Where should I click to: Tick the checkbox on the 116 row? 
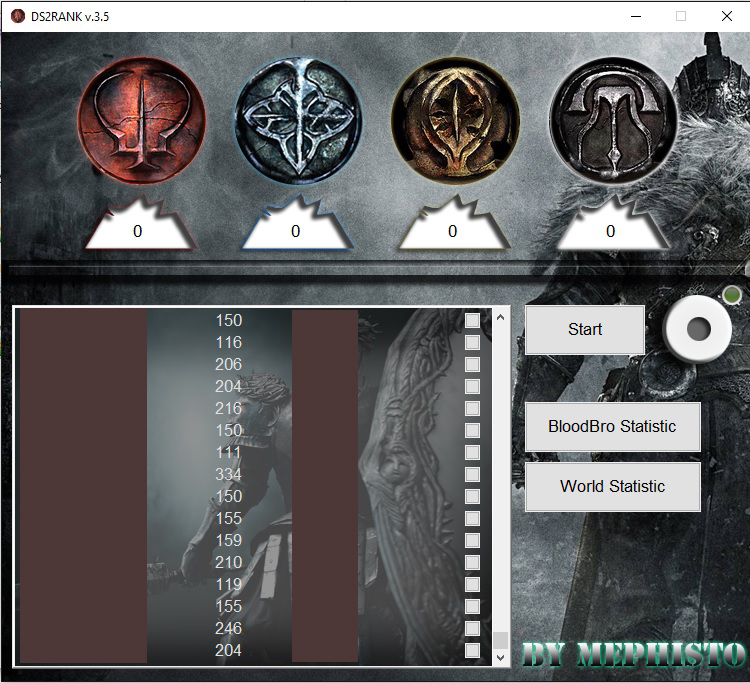coord(472,342)
